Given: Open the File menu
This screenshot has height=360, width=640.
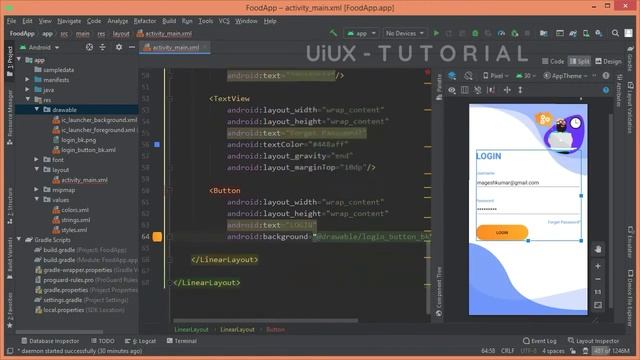Looking at the screenshot, I should pos(11,21).
